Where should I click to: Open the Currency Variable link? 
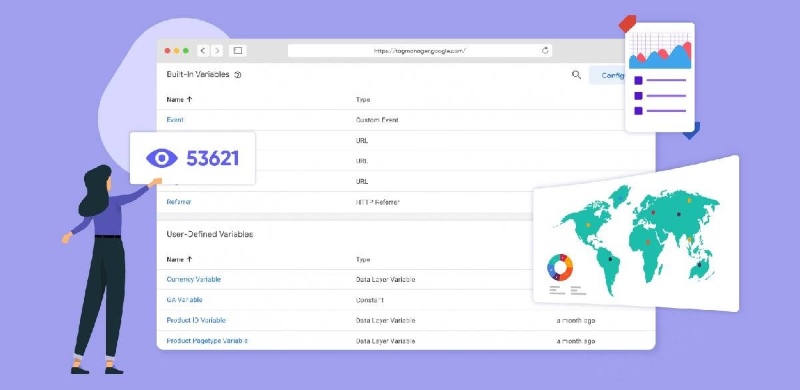[x=193, y=280]
